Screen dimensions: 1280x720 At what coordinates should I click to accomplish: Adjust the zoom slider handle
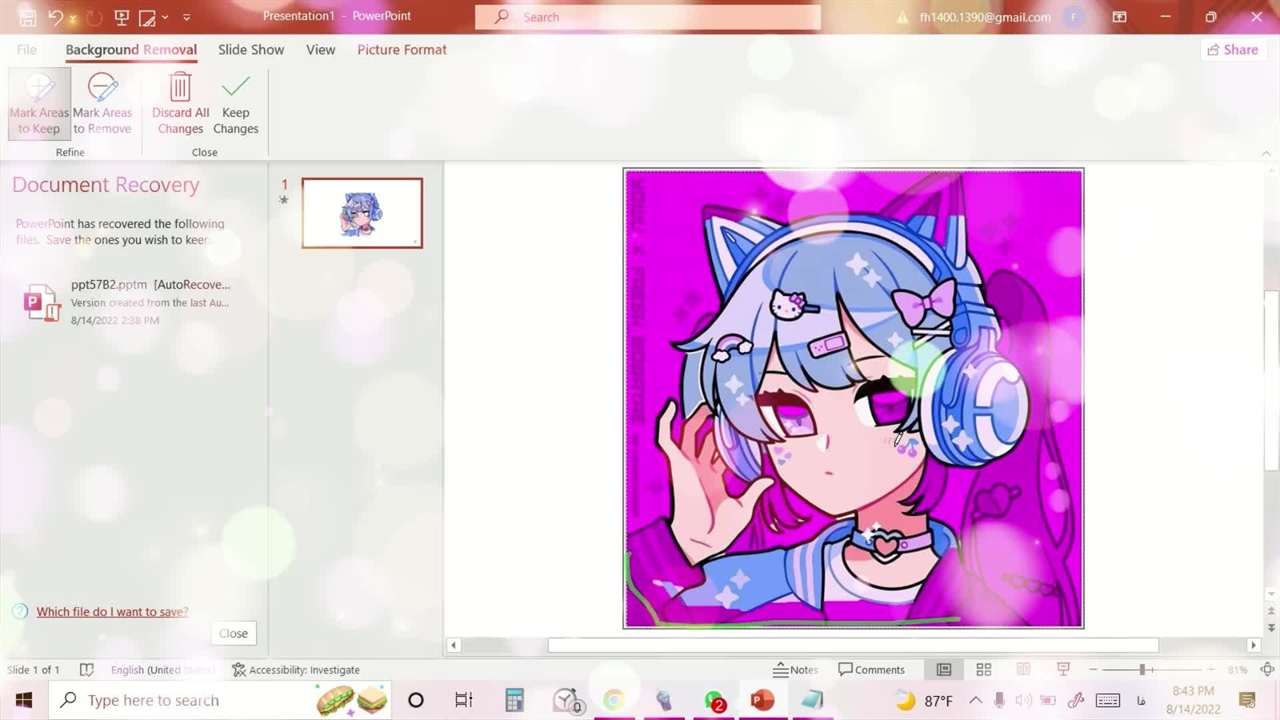pos(1142,670)
